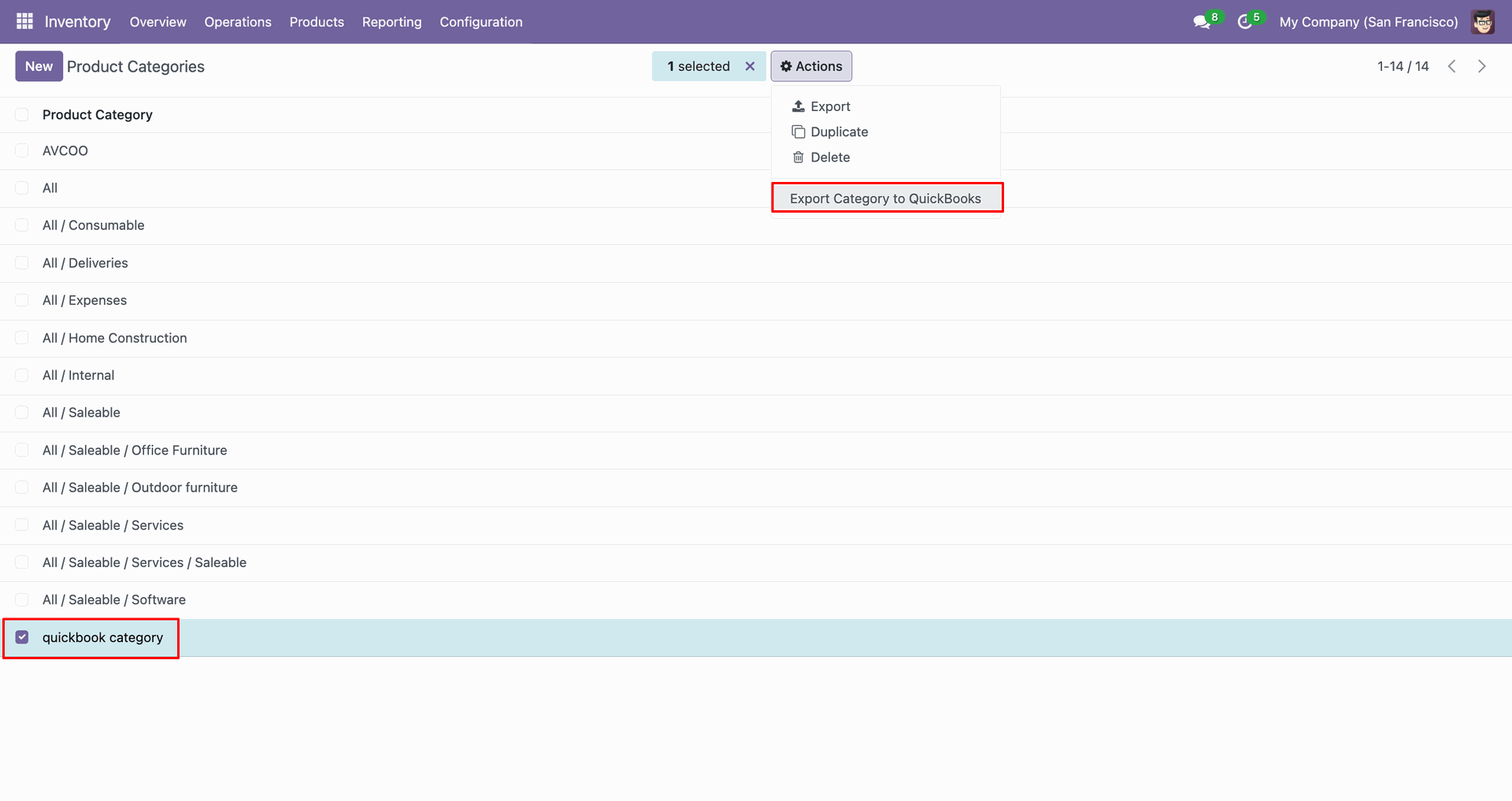Create a New product category
This screenshot has width=1512, height=801.
[39, 66]
